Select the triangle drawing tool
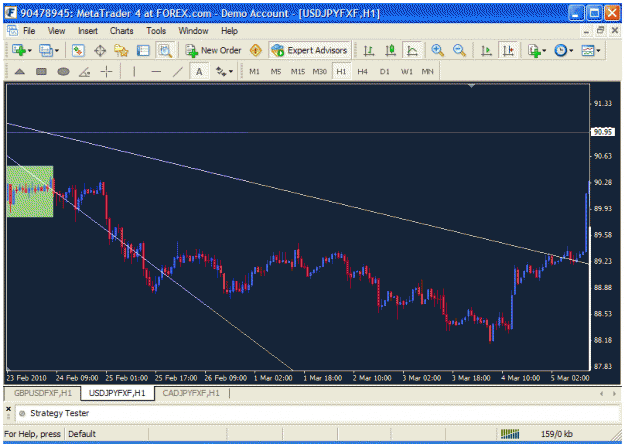Image resolution: width=625 pixels, height=444 pixels. click(20, 72)
